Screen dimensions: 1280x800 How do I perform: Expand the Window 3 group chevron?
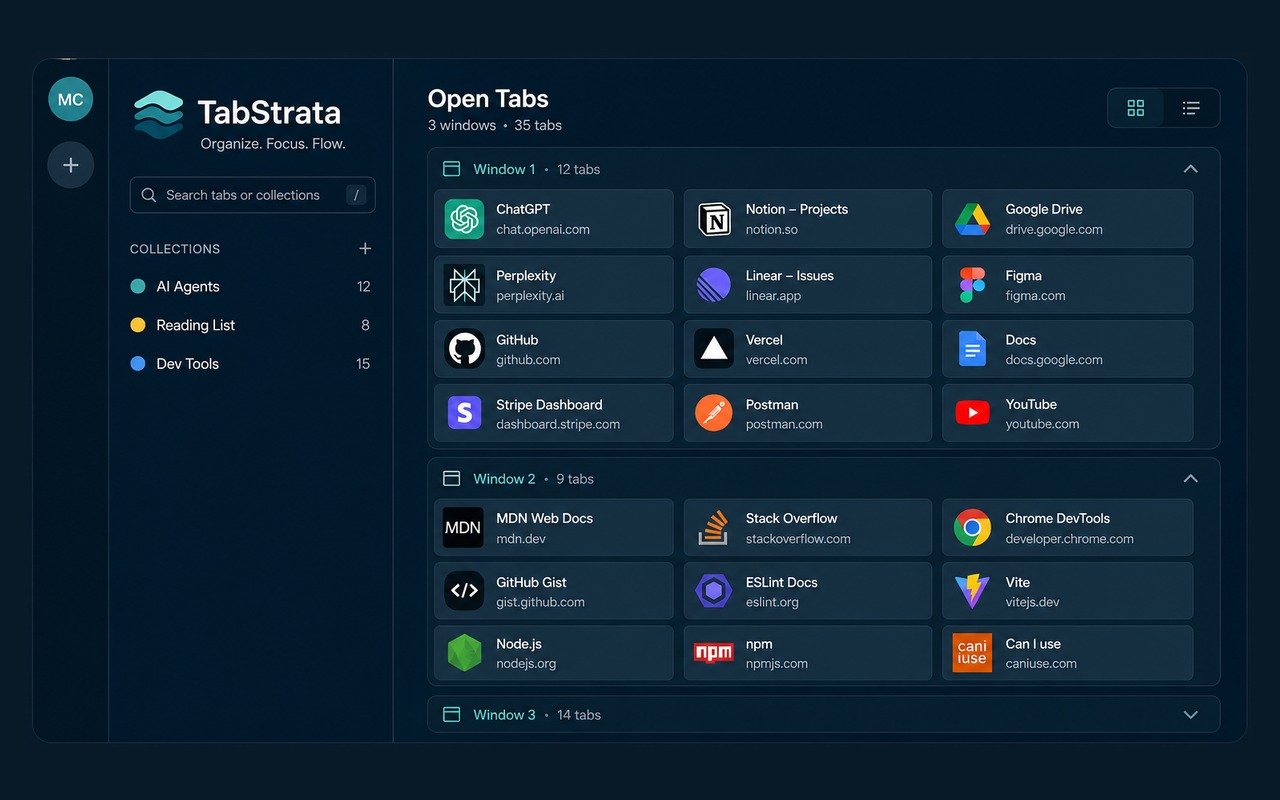pos(1190,715)
